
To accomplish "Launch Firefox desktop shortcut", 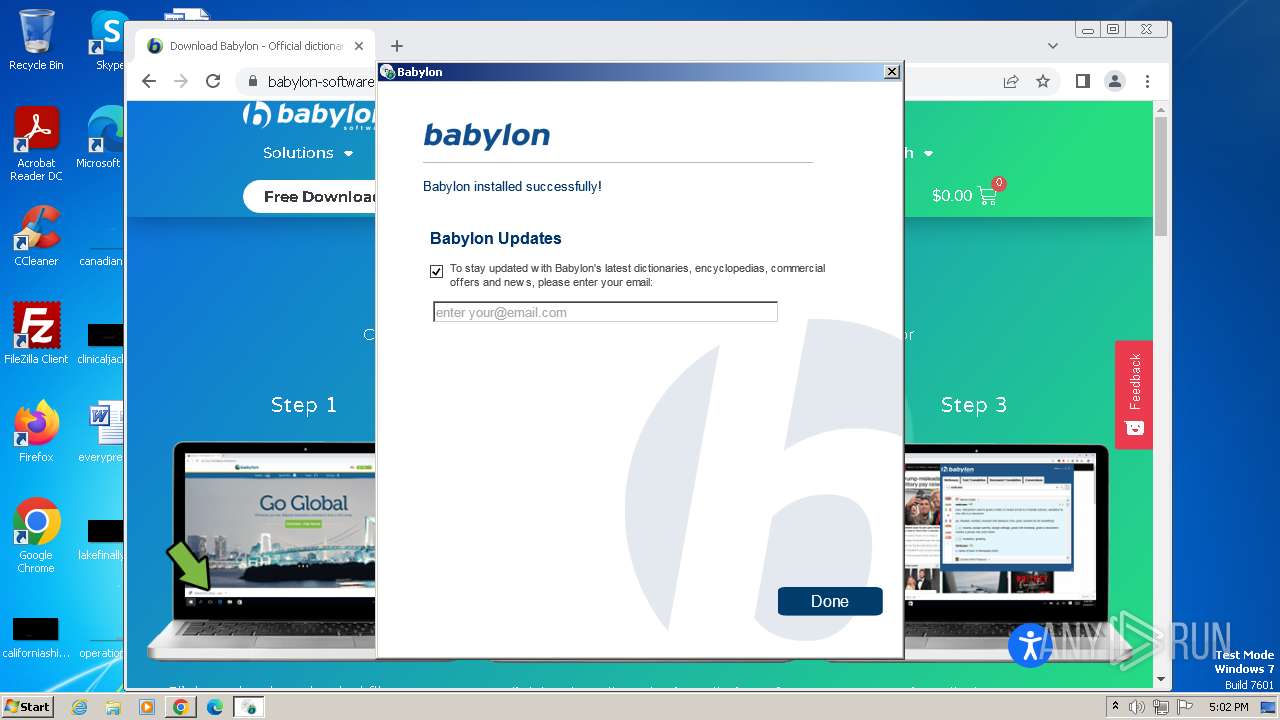I will [36, 431].
